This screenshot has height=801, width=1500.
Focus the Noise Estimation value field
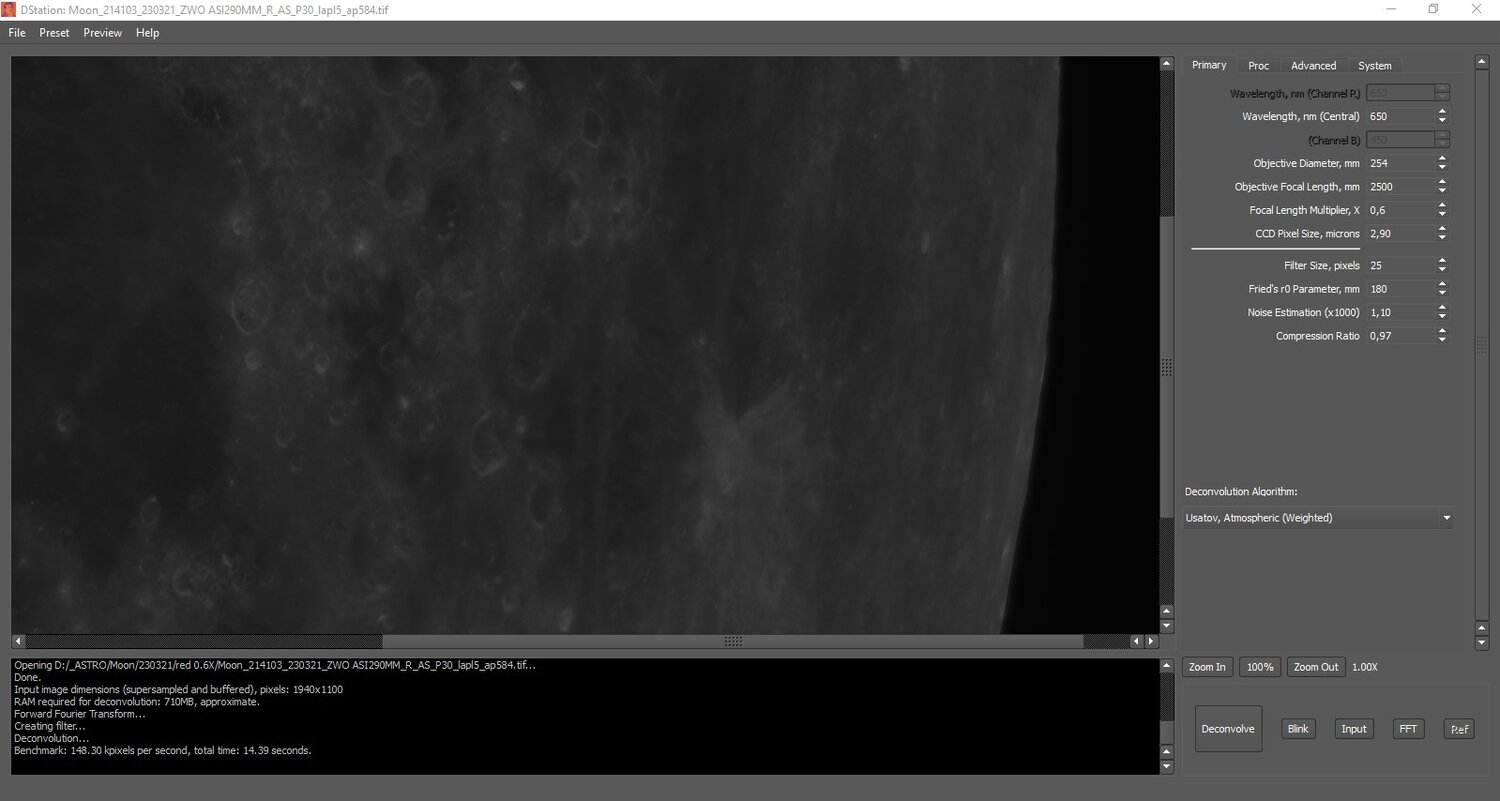tap(1399, 312)
